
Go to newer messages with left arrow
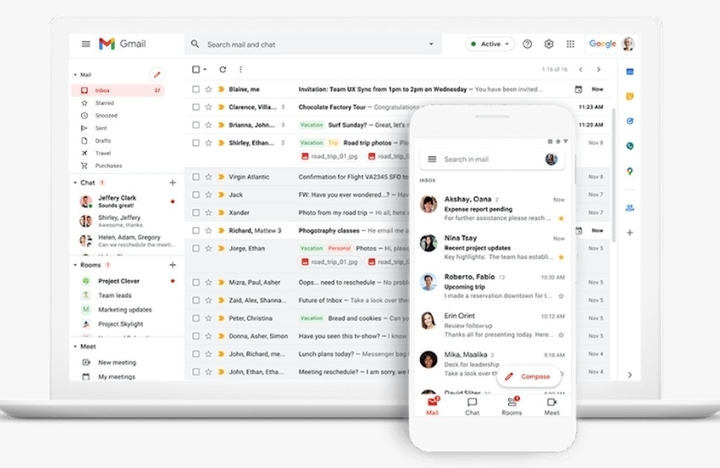tap(581, 69)
